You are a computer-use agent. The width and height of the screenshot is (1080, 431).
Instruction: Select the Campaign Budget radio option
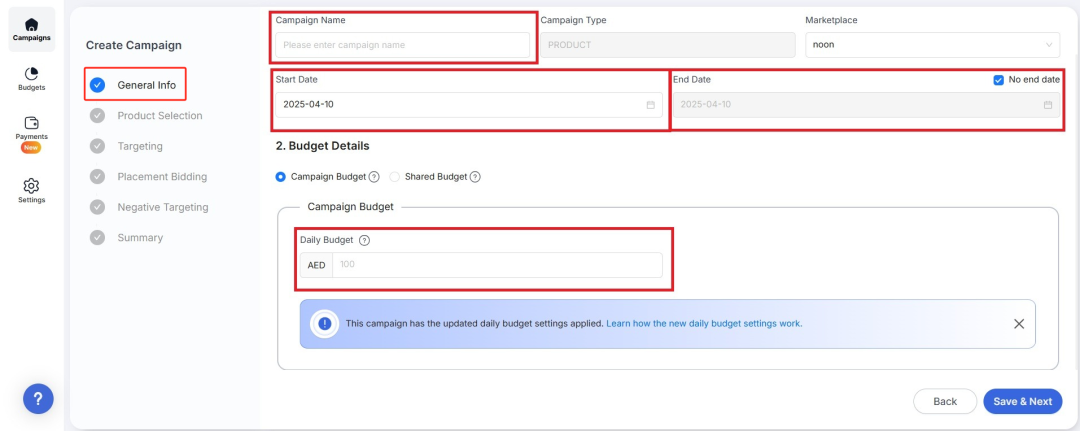[x=281, y=177]
